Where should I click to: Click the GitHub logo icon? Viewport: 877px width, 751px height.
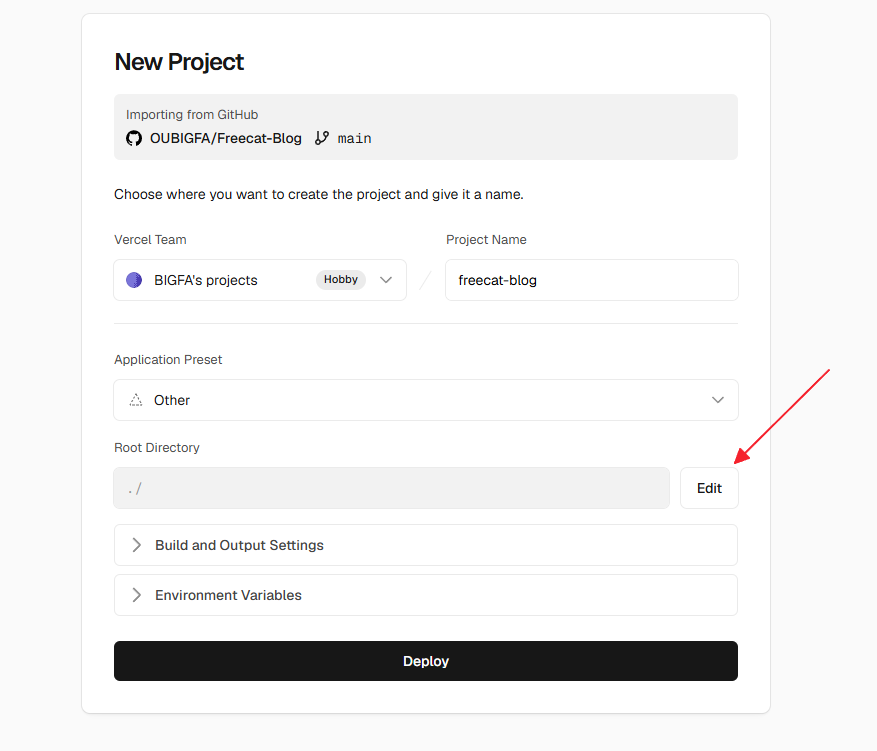click(x=134, y=138)
